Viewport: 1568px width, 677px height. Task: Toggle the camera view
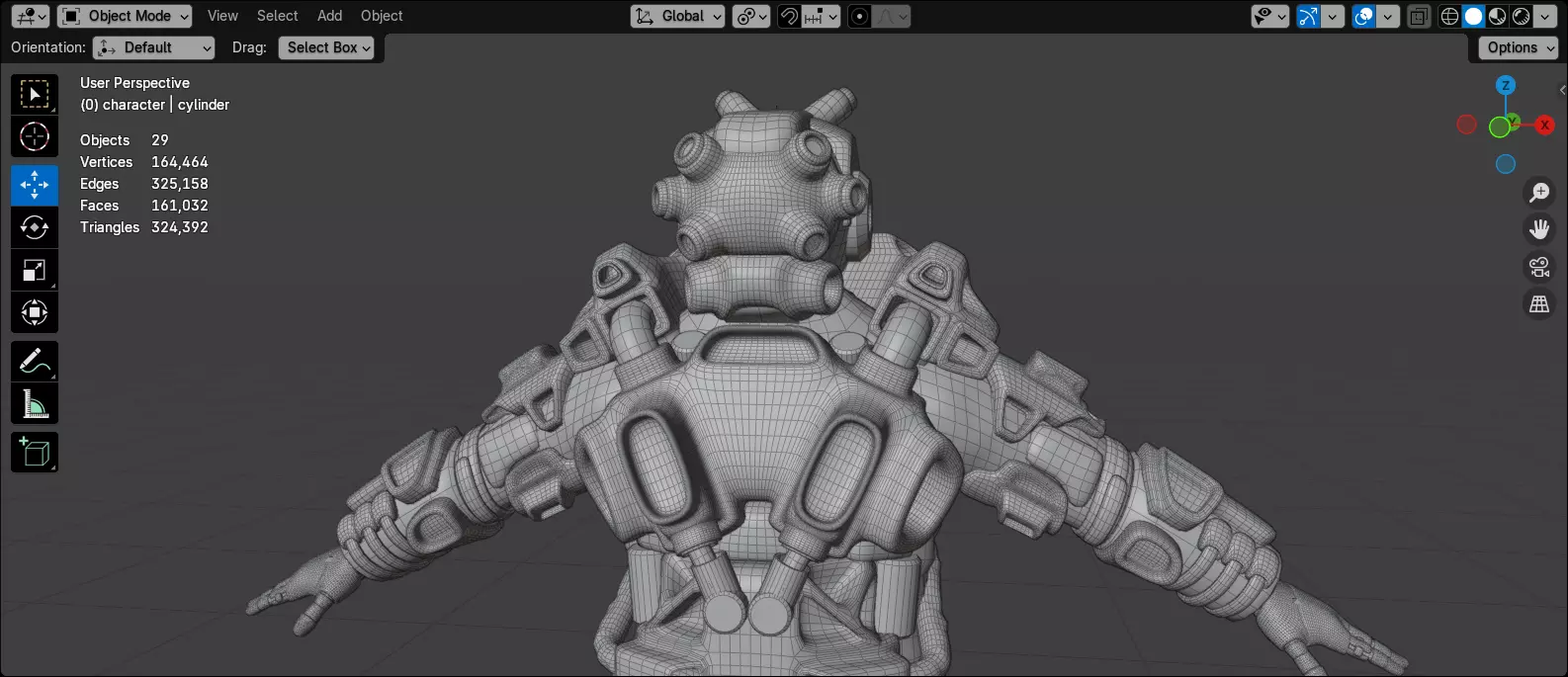point(1539,267)
